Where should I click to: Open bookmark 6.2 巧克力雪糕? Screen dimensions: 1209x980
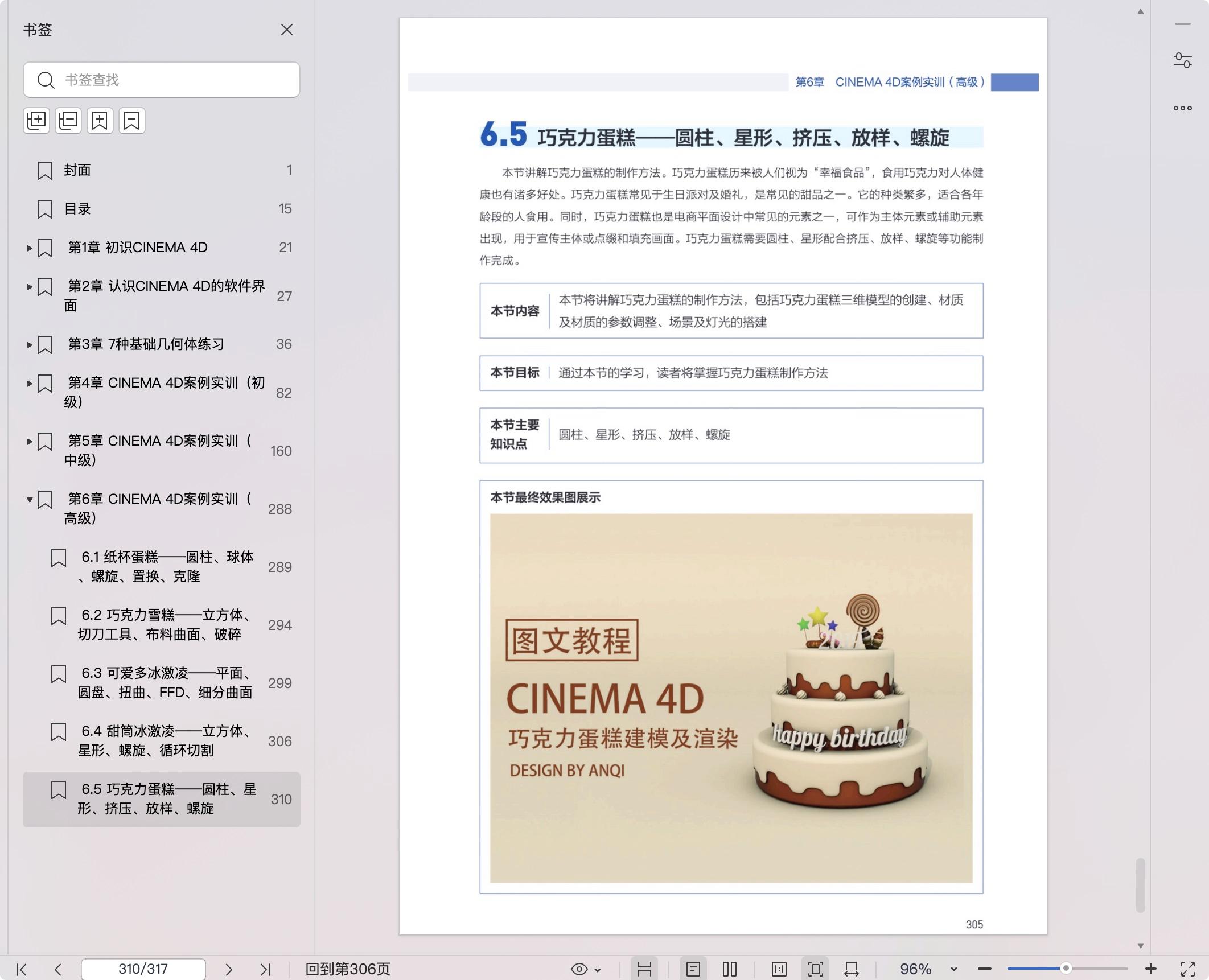coord(166,624)
